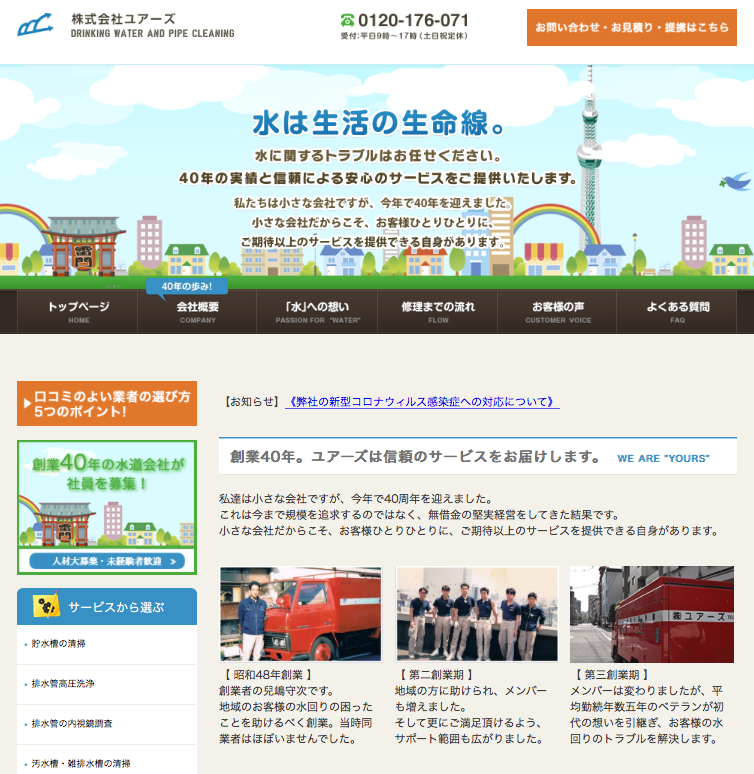Click the yellow service selection icon
The width and height of the screenshot is (754, 774).
click(46, 606)
